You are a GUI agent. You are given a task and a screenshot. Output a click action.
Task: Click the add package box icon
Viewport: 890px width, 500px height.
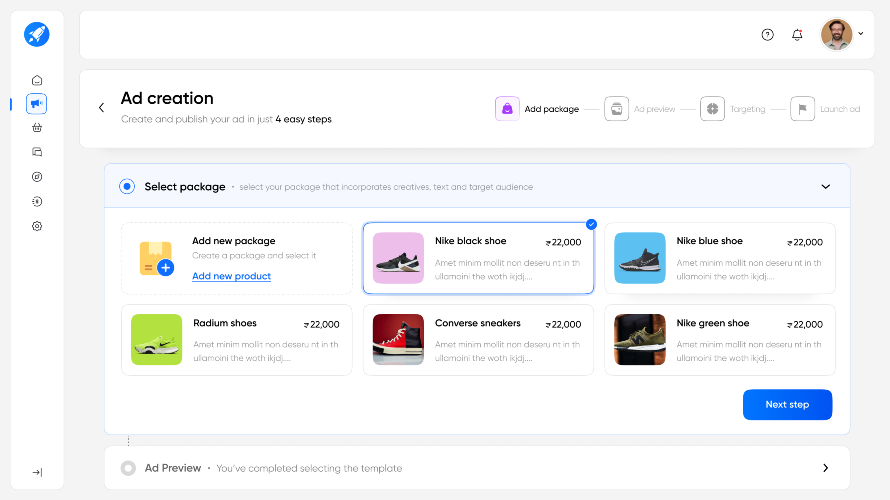(x=156, y=258)
